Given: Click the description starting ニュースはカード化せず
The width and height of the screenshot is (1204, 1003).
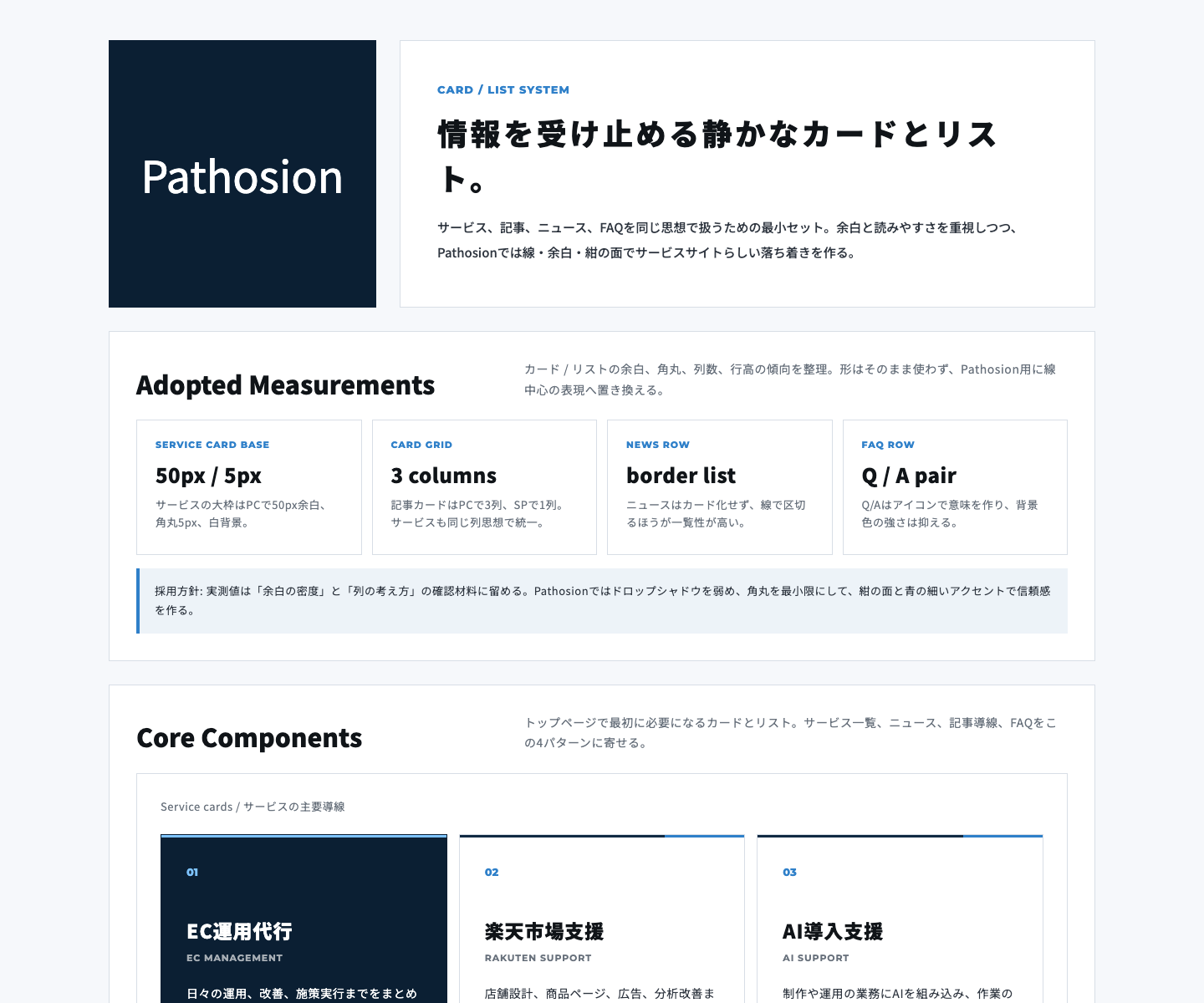Looking at the screenshot, I should click(x=716, y=514).
